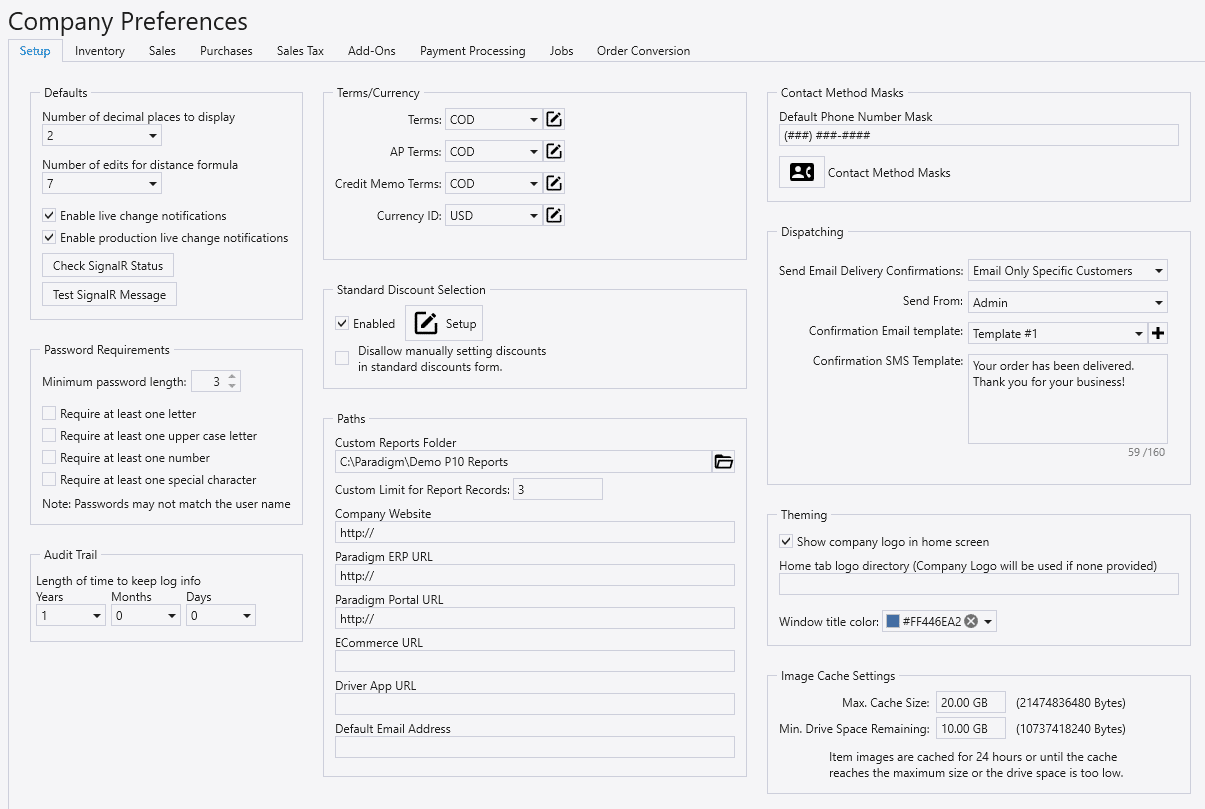Click the edit icon beside AP Terms
1205x809 pixels.
click(554, 152)
